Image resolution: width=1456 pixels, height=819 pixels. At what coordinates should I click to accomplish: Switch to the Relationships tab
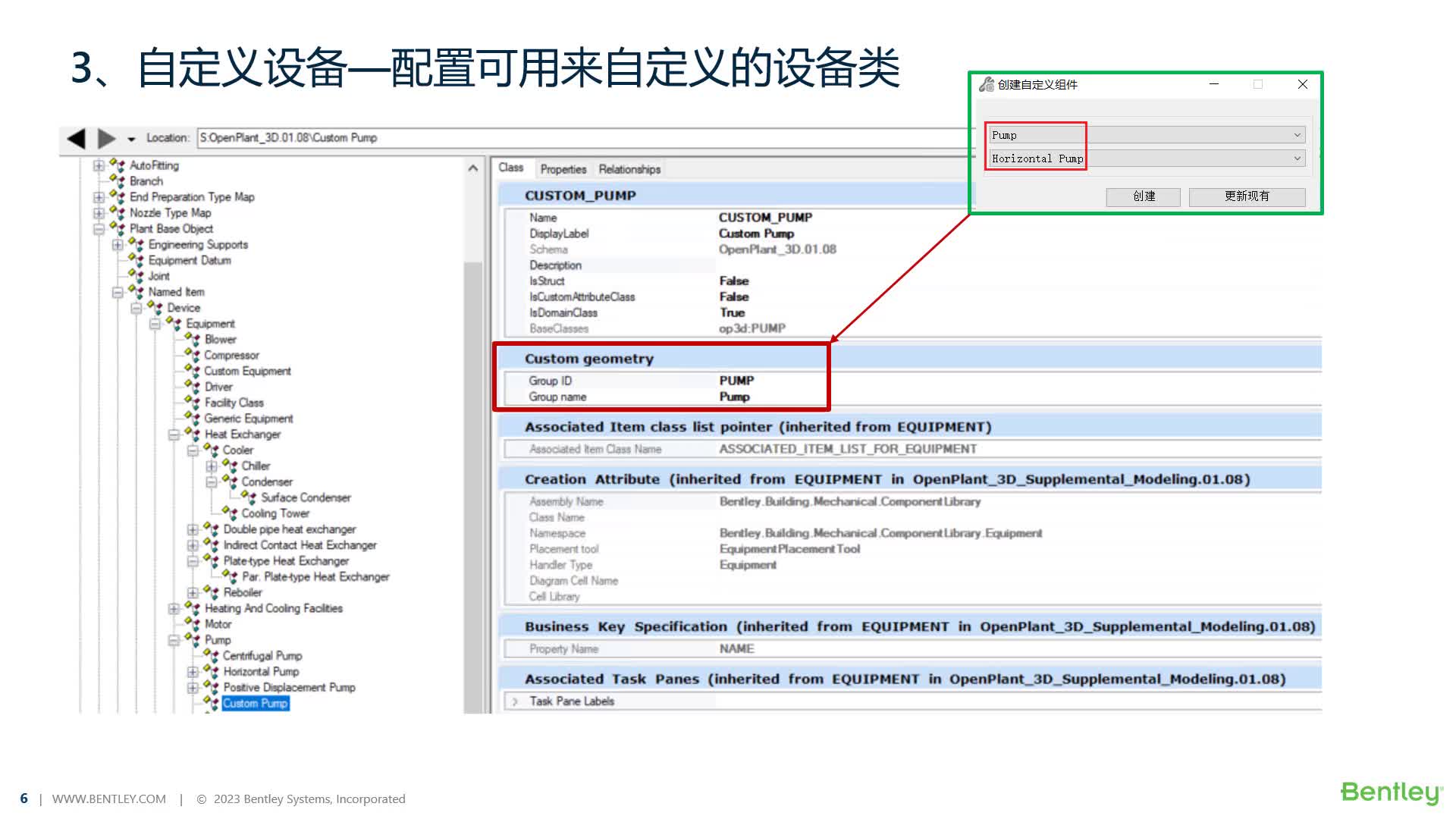pyautogui.click(x=629, y=169)
